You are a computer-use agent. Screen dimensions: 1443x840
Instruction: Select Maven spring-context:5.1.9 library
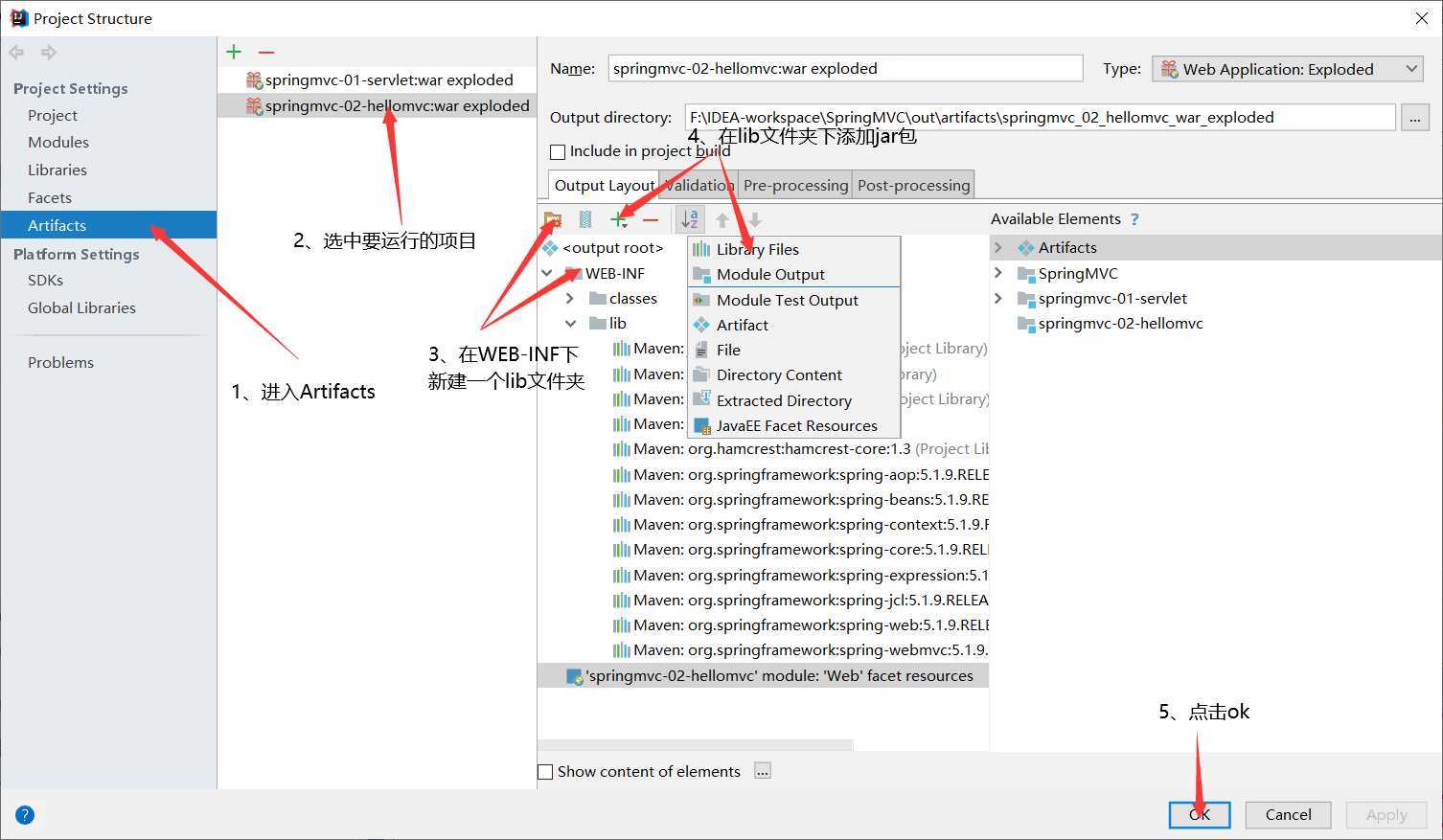(800, 524)
